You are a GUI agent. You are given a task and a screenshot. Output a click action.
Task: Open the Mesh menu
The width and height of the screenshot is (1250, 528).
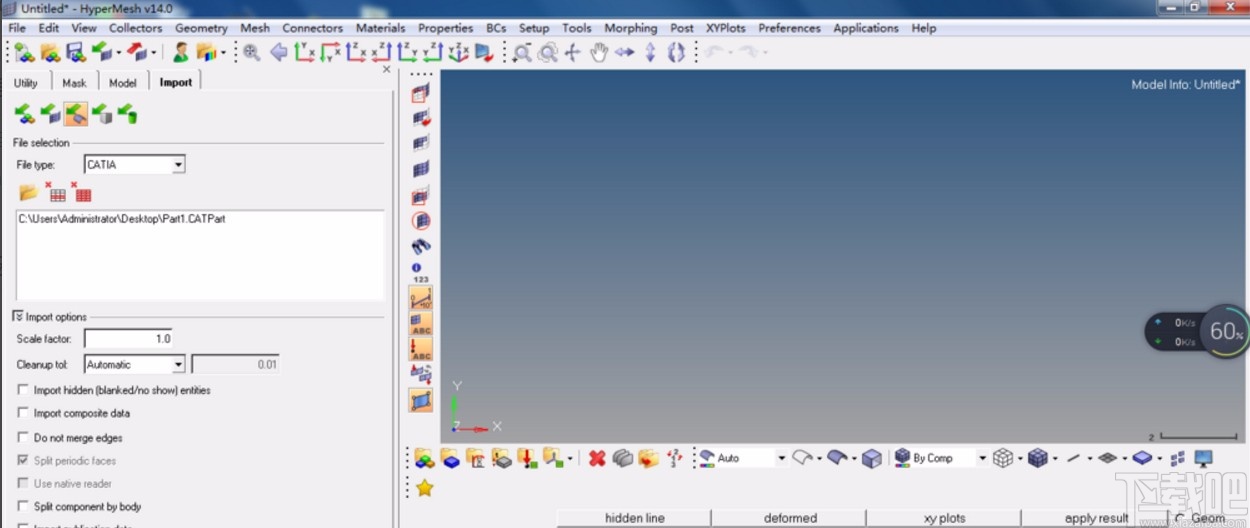click(x=255, y=28)
